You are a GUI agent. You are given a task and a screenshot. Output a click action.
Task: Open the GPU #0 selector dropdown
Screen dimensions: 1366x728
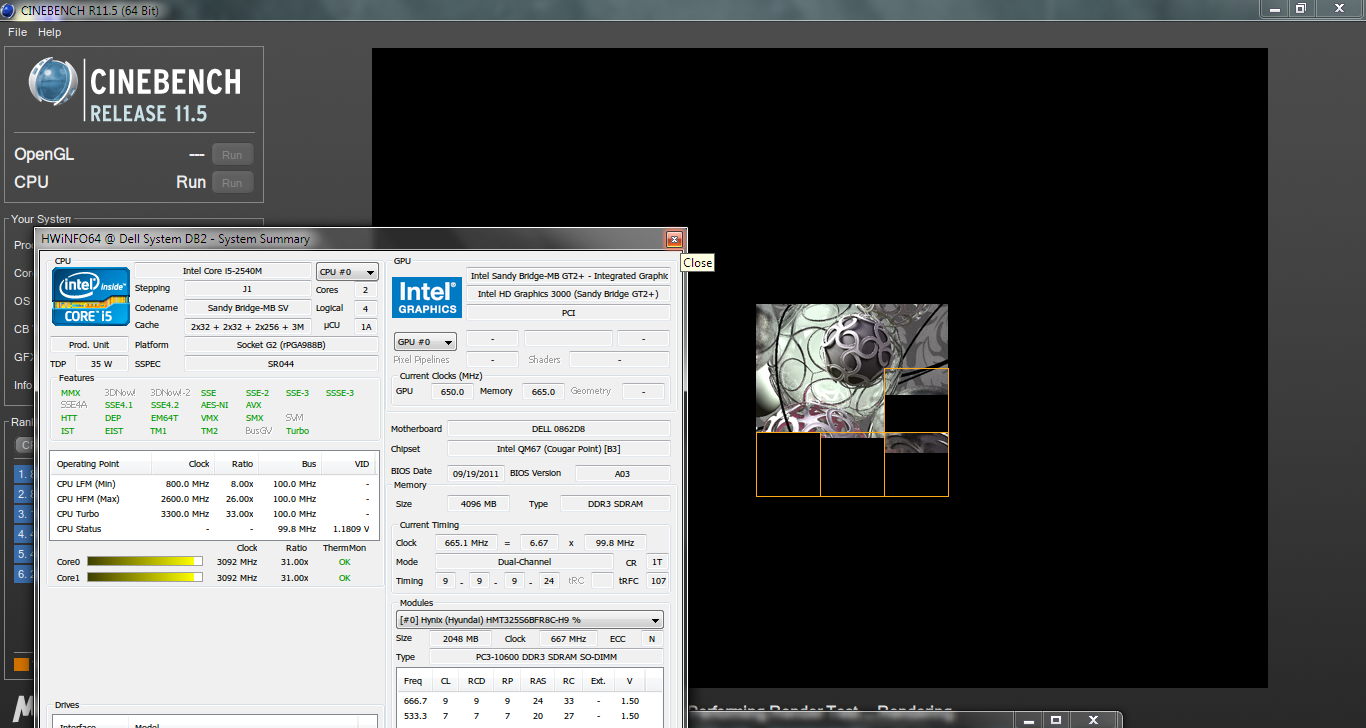(426, 341)
